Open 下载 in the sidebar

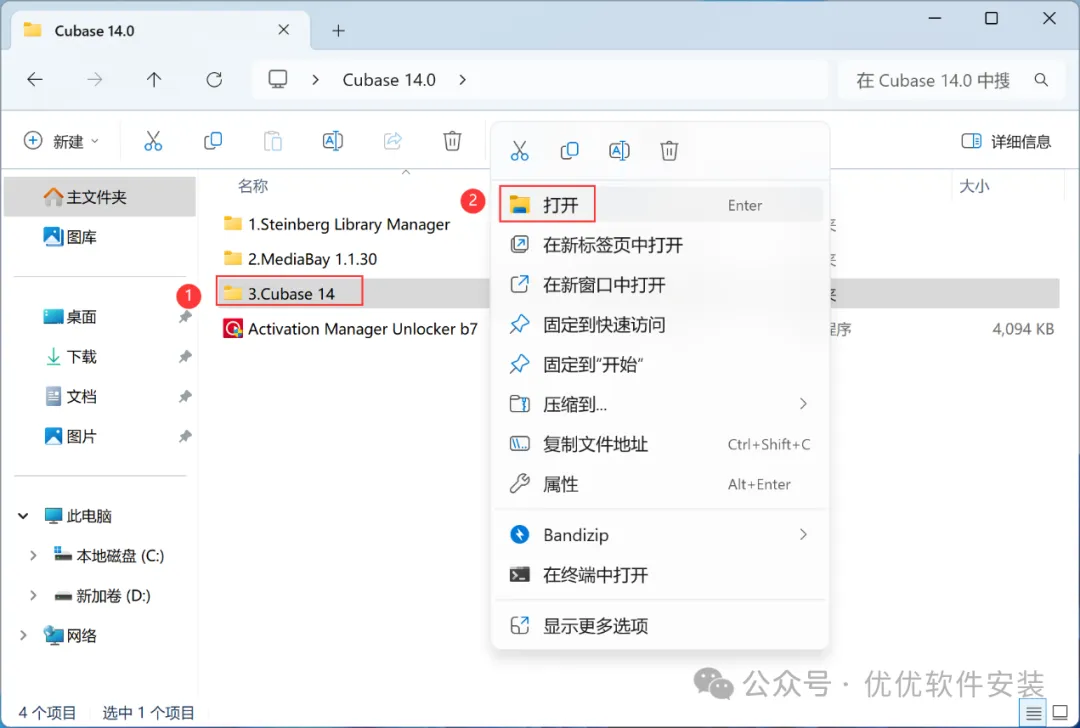pyautogui.click(x=71, y=357)
